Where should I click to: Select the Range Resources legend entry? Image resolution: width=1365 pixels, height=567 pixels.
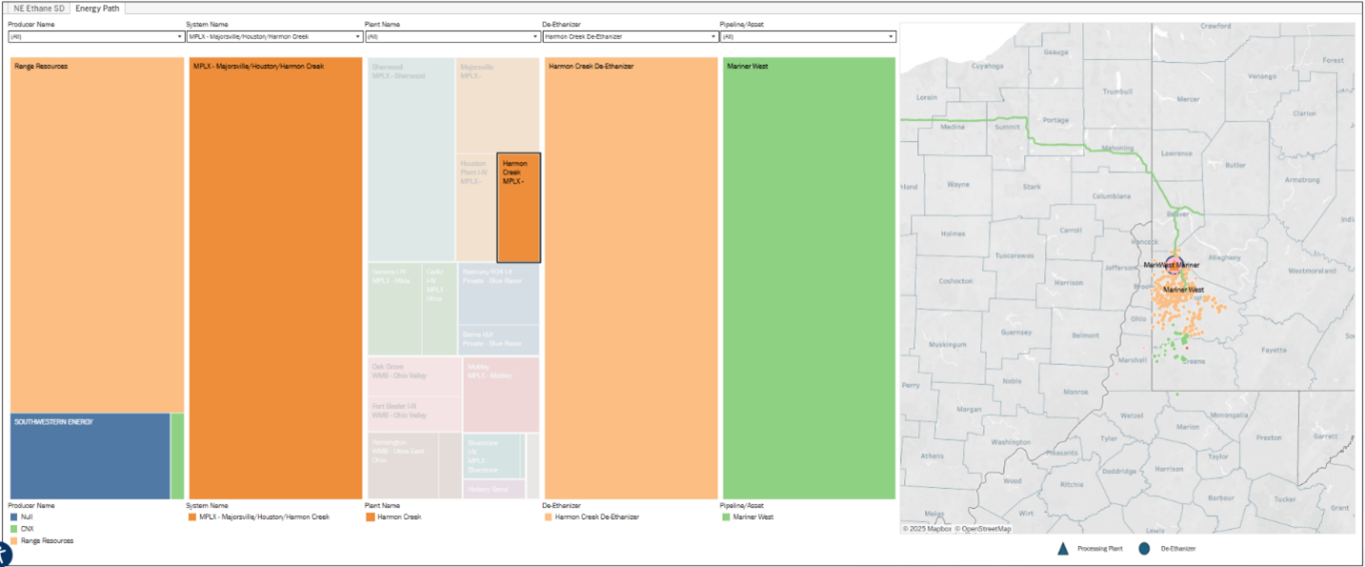click(38, 541)
